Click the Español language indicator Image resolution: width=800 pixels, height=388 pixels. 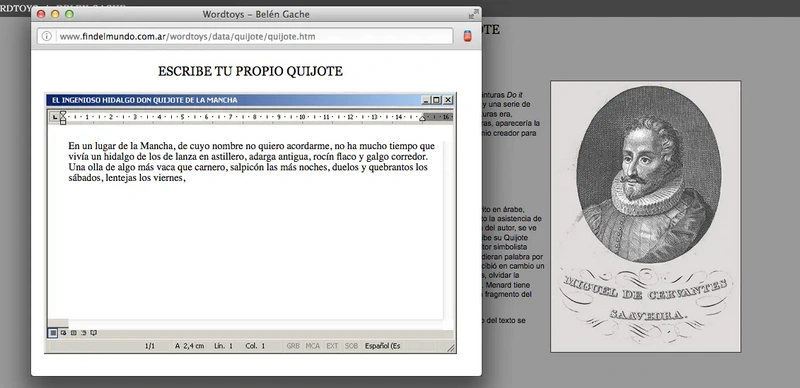[x=383, y=346]
